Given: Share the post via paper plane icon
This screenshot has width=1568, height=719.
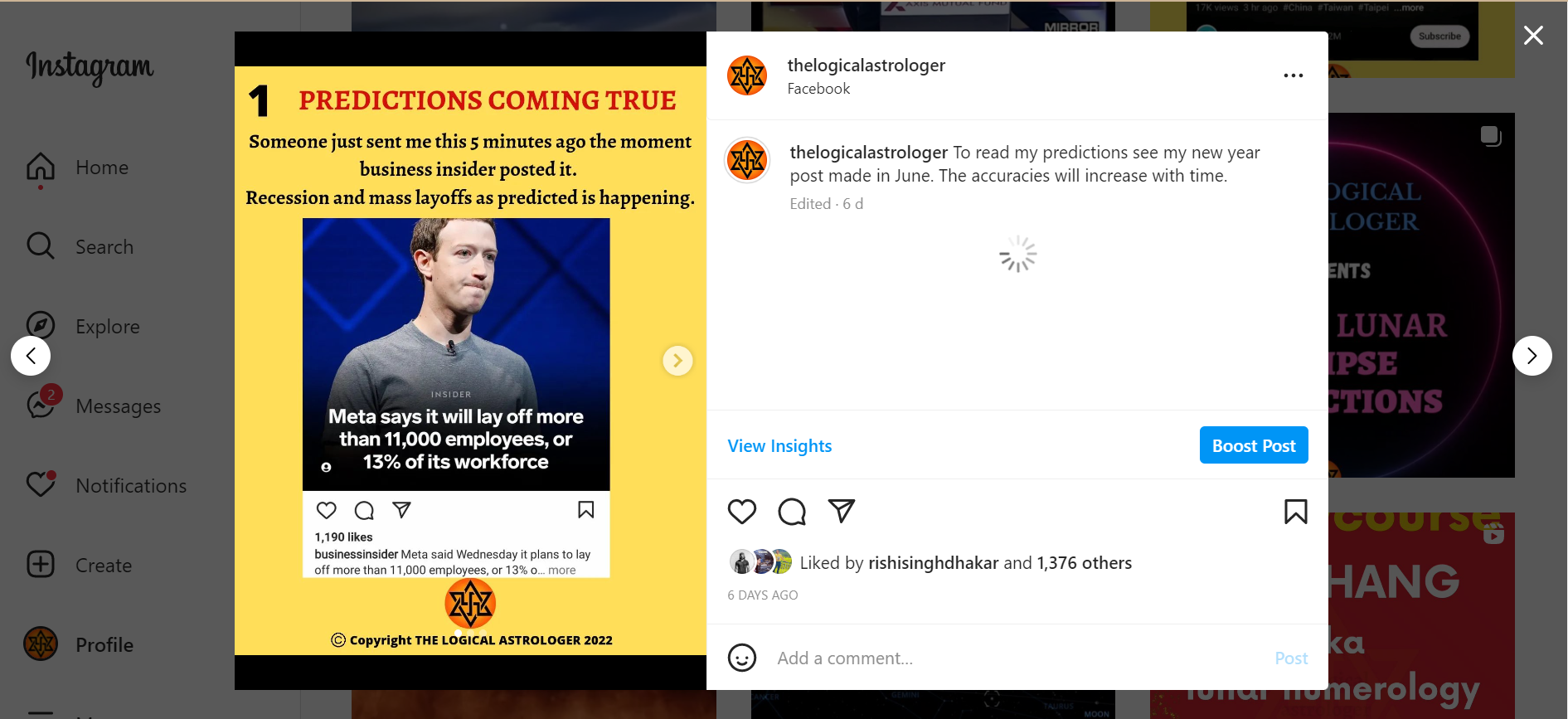Looking at the screenshot, I should pos(842,511).
